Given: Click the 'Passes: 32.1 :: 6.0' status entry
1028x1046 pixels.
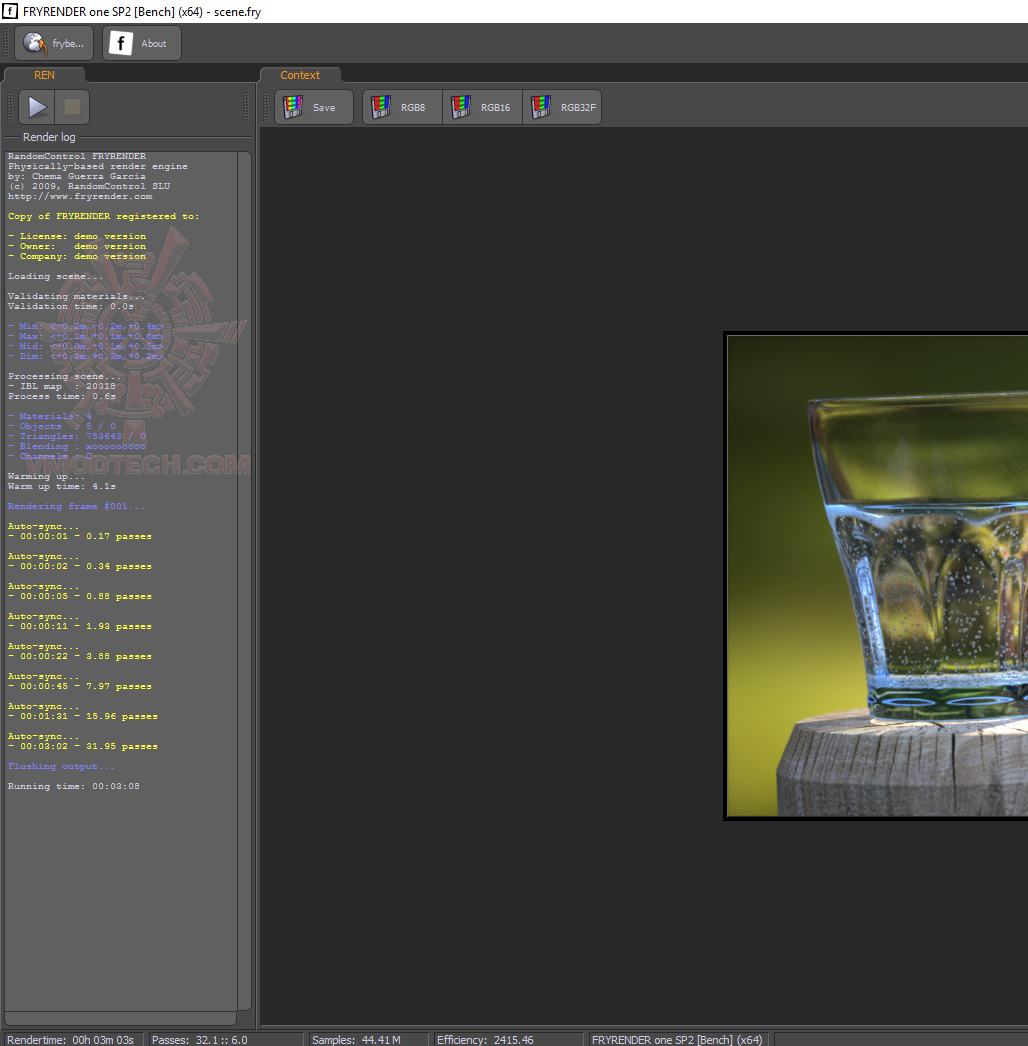Looking at the screenshot, I should 199,1039.
